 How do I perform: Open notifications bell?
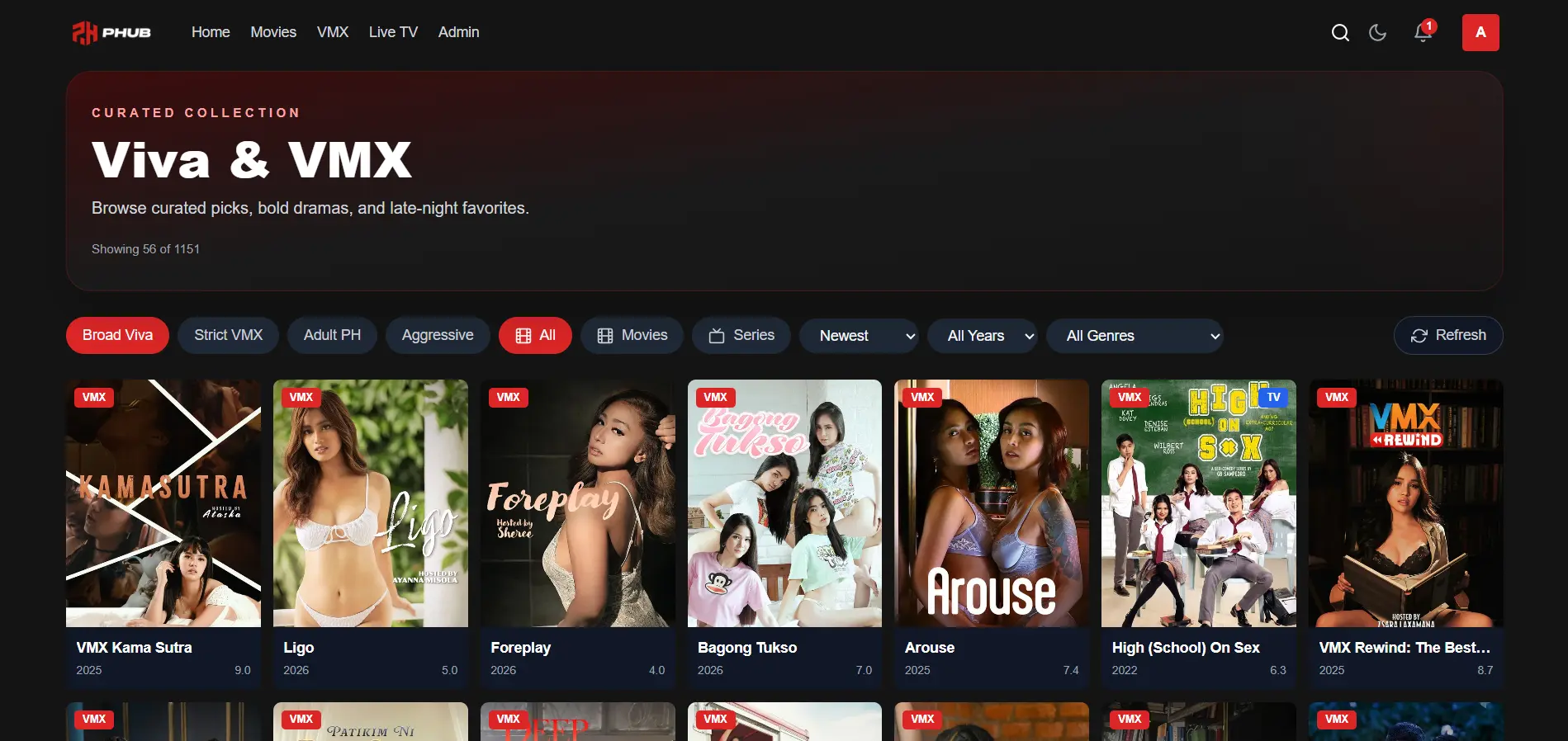tap(1423, 33)
